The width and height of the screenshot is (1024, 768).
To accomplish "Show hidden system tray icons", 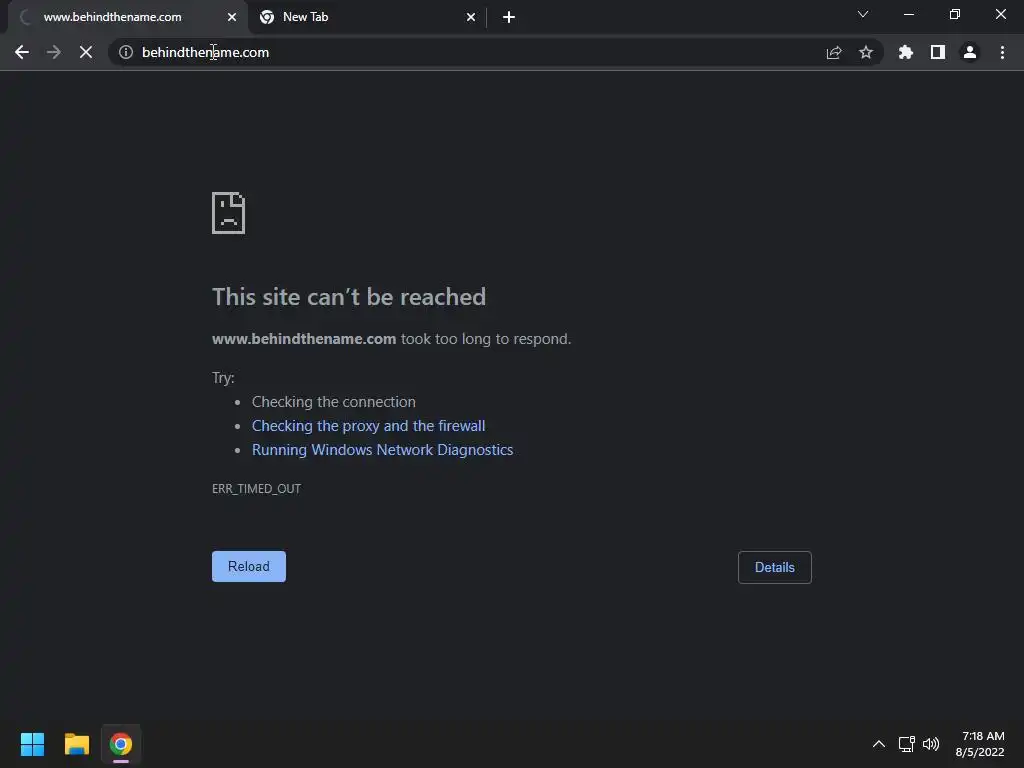I will 879,744.
